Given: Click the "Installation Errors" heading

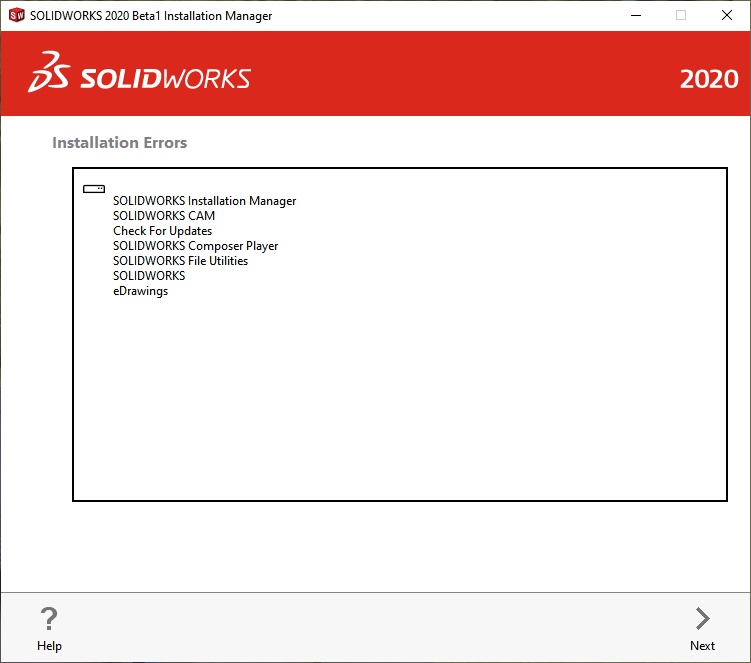Looking at the screenshot, I should [x=120, y=143].
